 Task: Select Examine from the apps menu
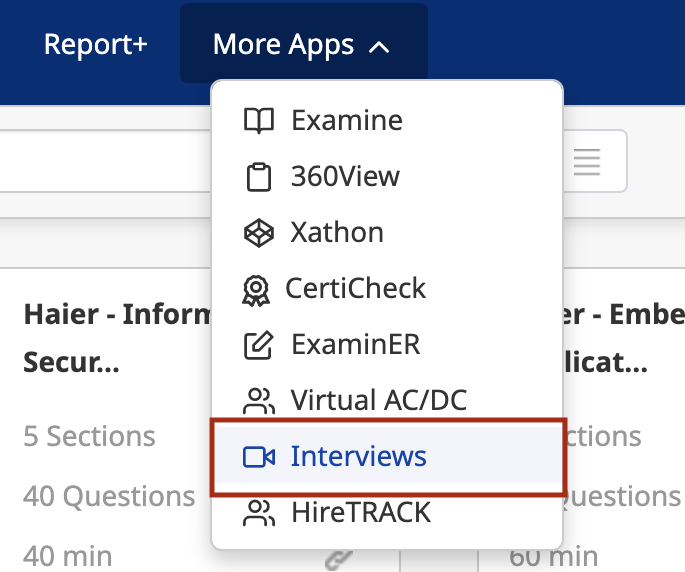(x=387, y=120)
